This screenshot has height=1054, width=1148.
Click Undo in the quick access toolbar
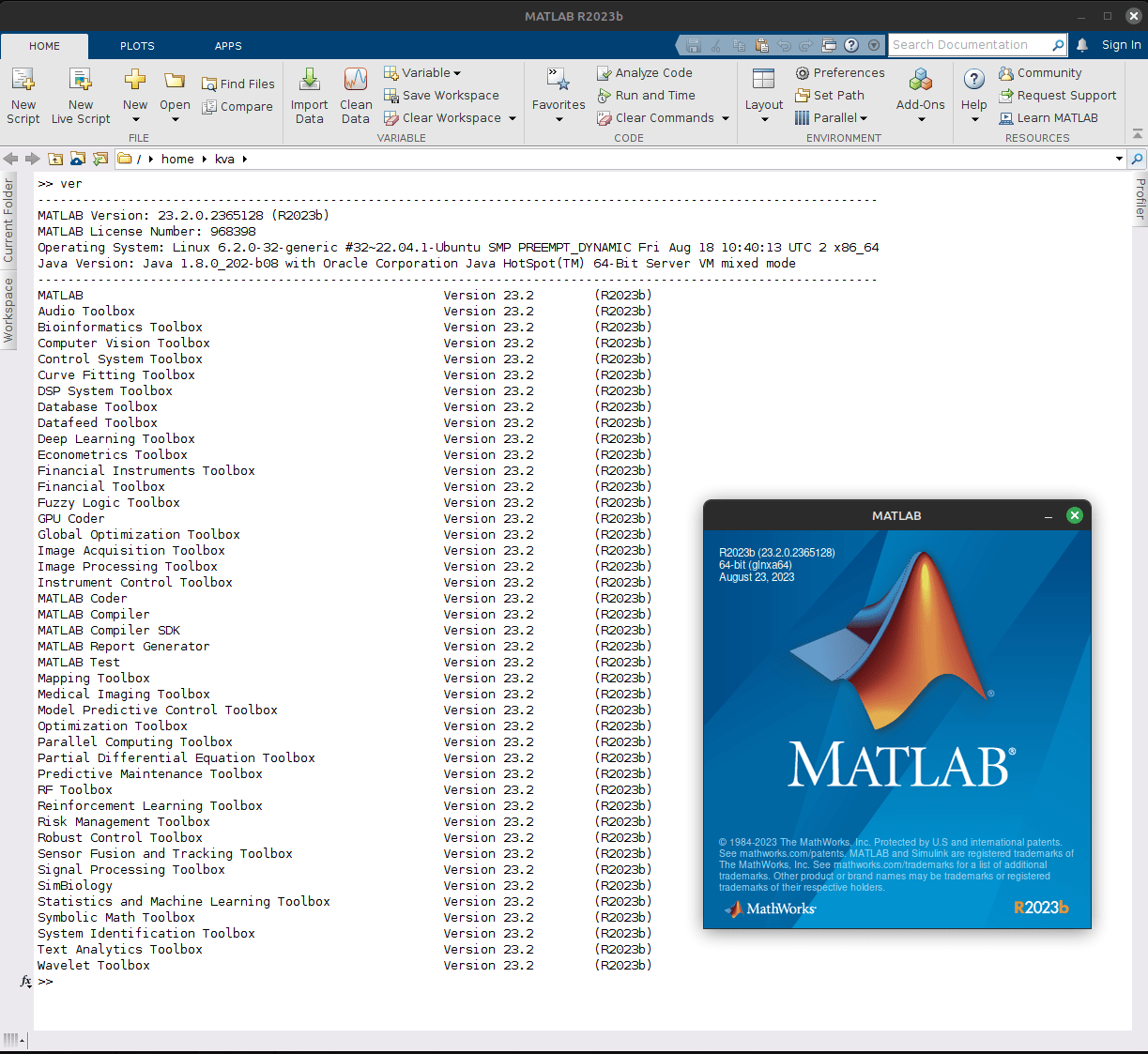[784, 45]
